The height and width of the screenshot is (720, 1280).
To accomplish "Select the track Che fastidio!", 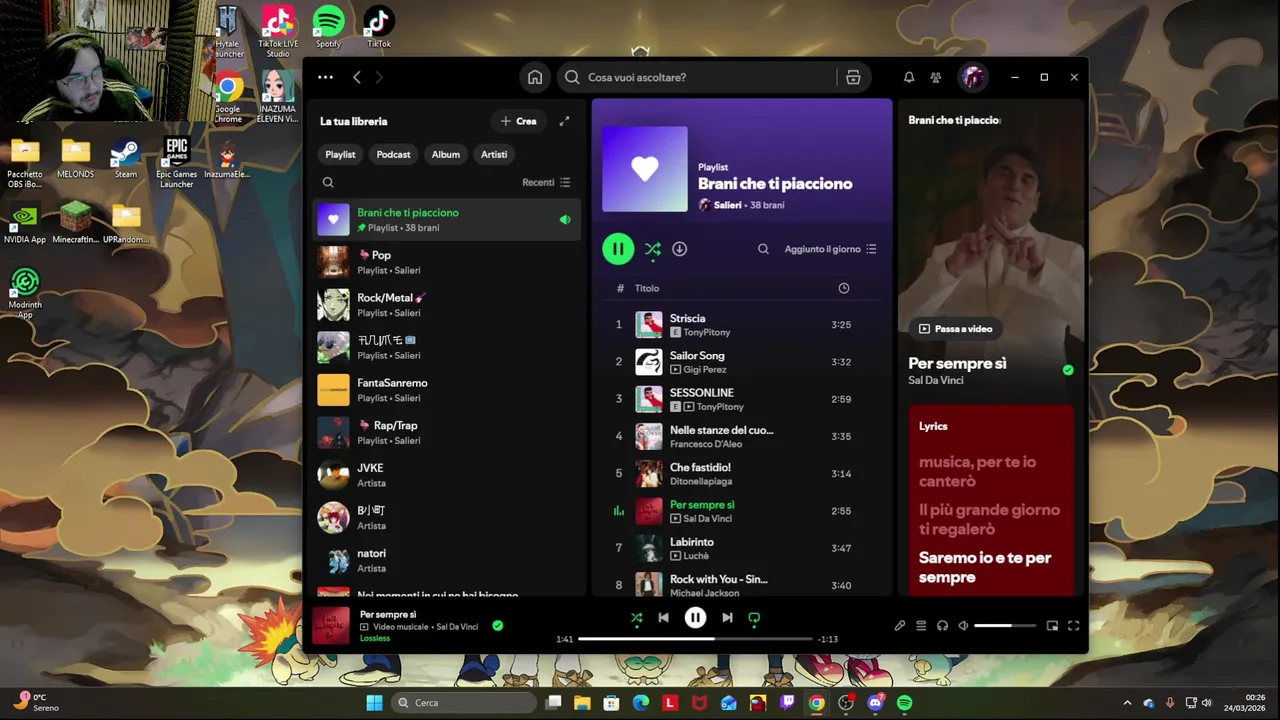I will pyautogui.click(x=740, y=473).
